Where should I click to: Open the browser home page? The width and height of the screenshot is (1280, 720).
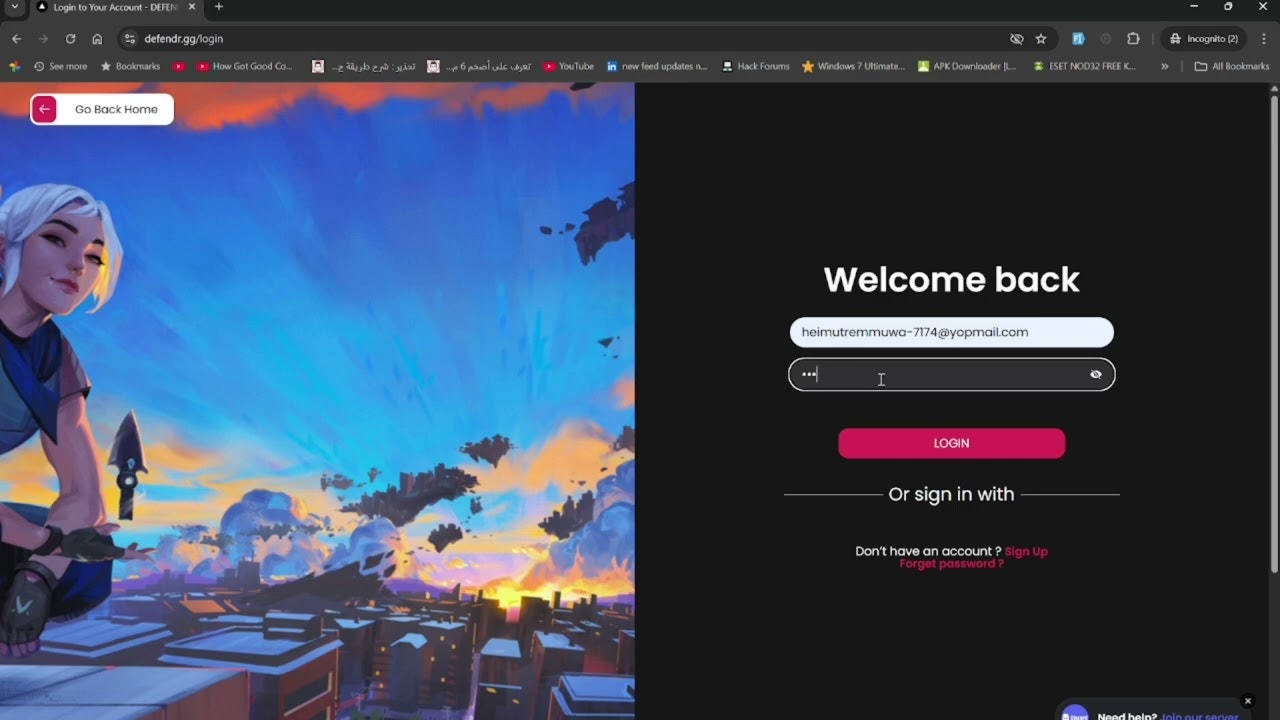pyautogui.click(x=97, y=39)
